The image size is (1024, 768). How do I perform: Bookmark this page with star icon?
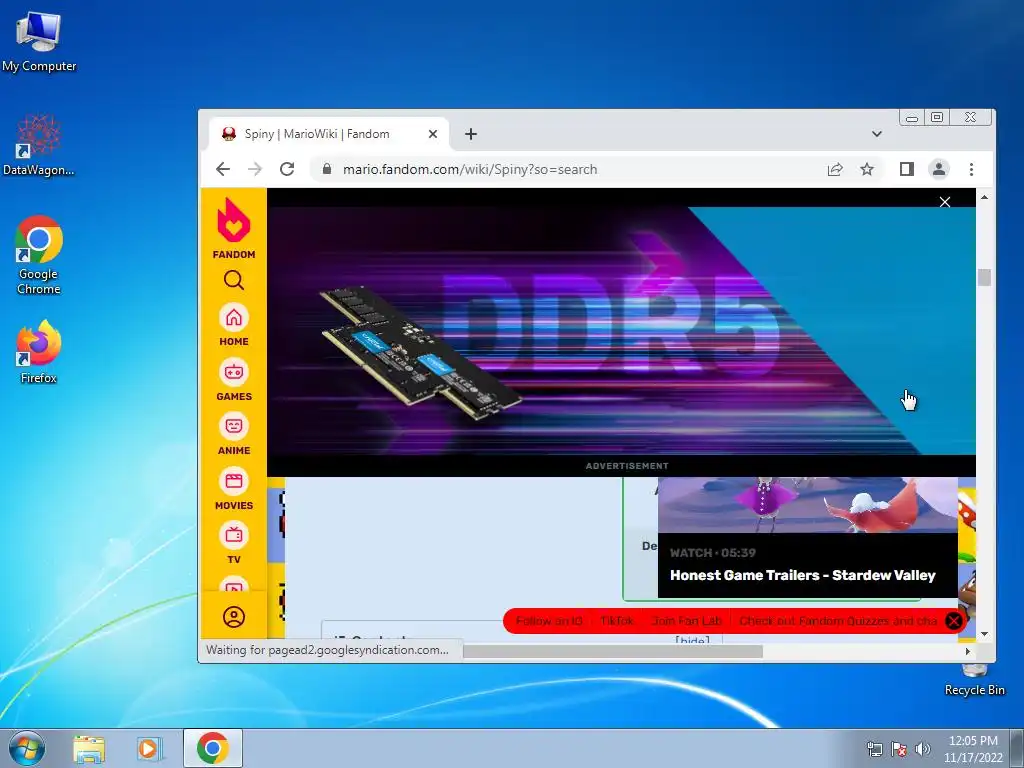pyautogui.click(x=867, y=169)
